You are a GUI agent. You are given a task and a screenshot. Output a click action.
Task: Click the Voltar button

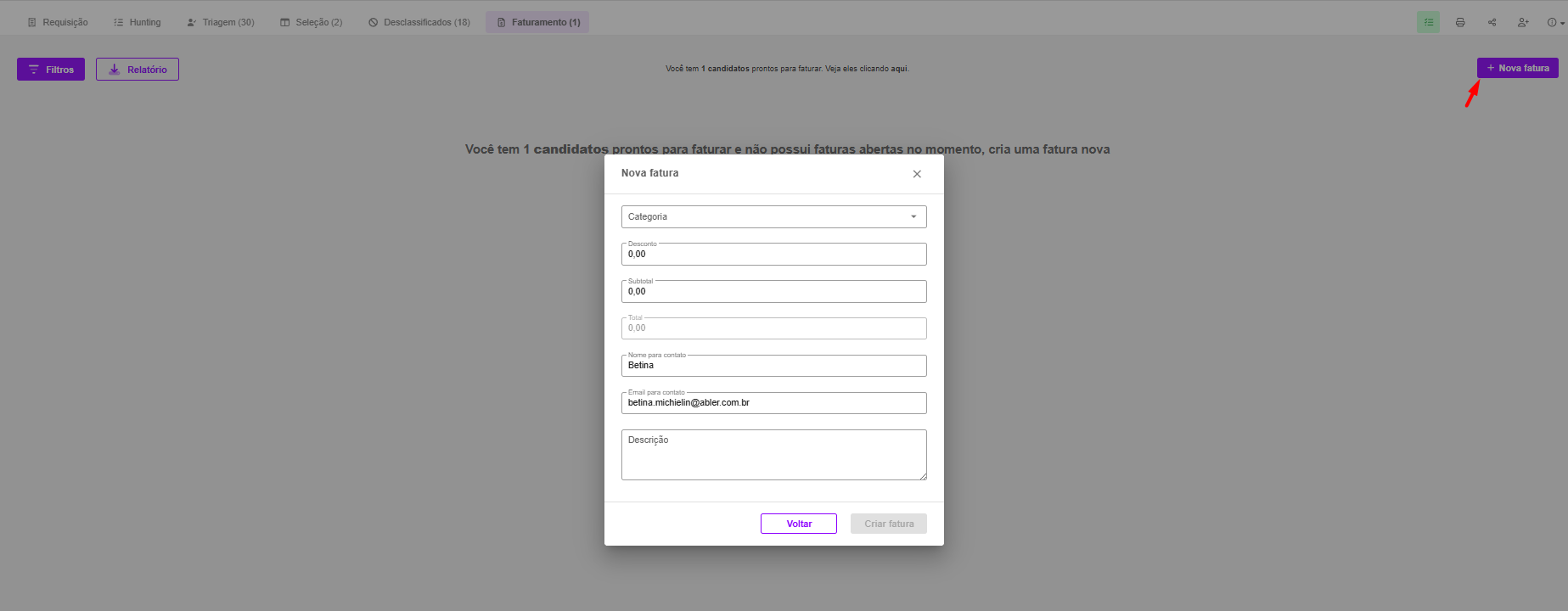[x=799, y=524]
